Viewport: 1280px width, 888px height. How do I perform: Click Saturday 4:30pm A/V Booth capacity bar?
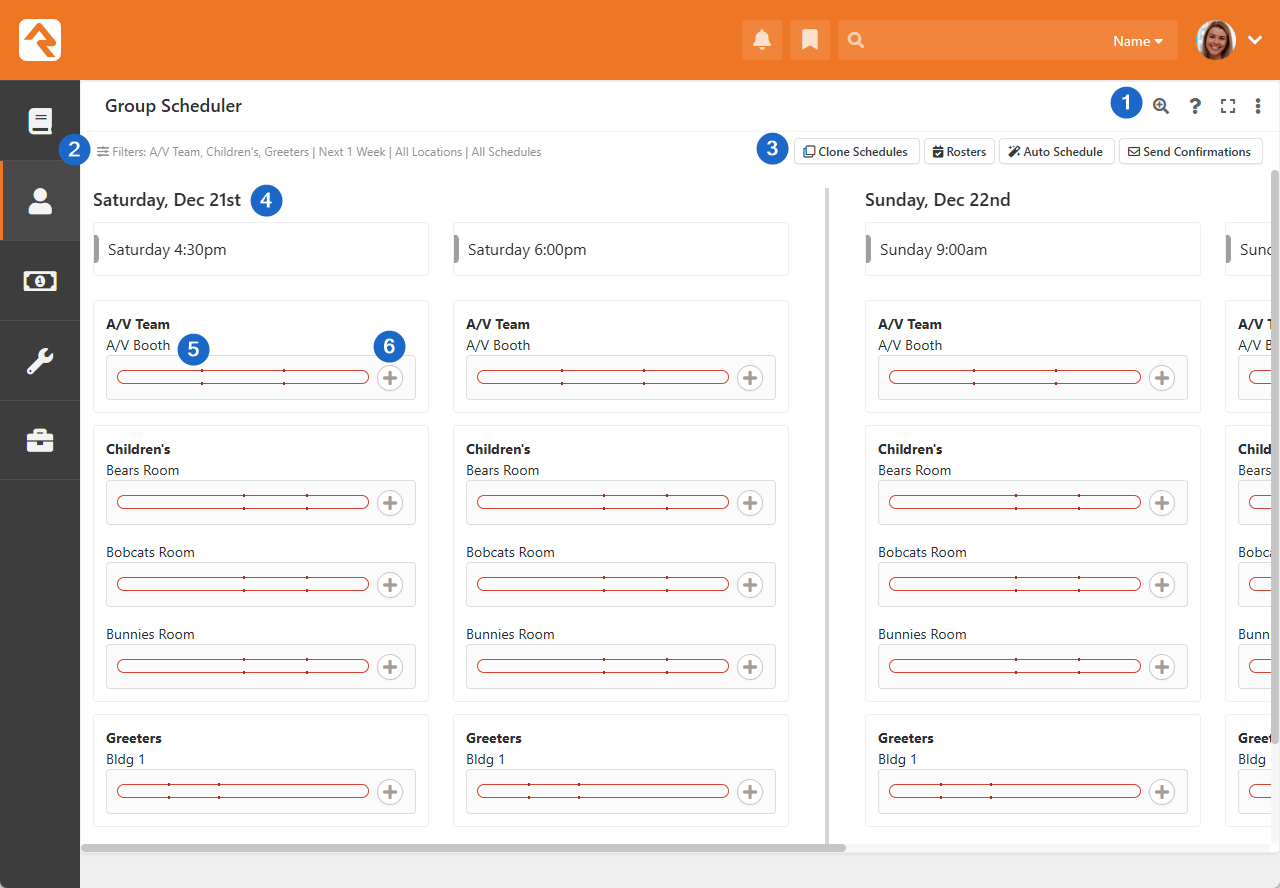(x=243, y=377)
